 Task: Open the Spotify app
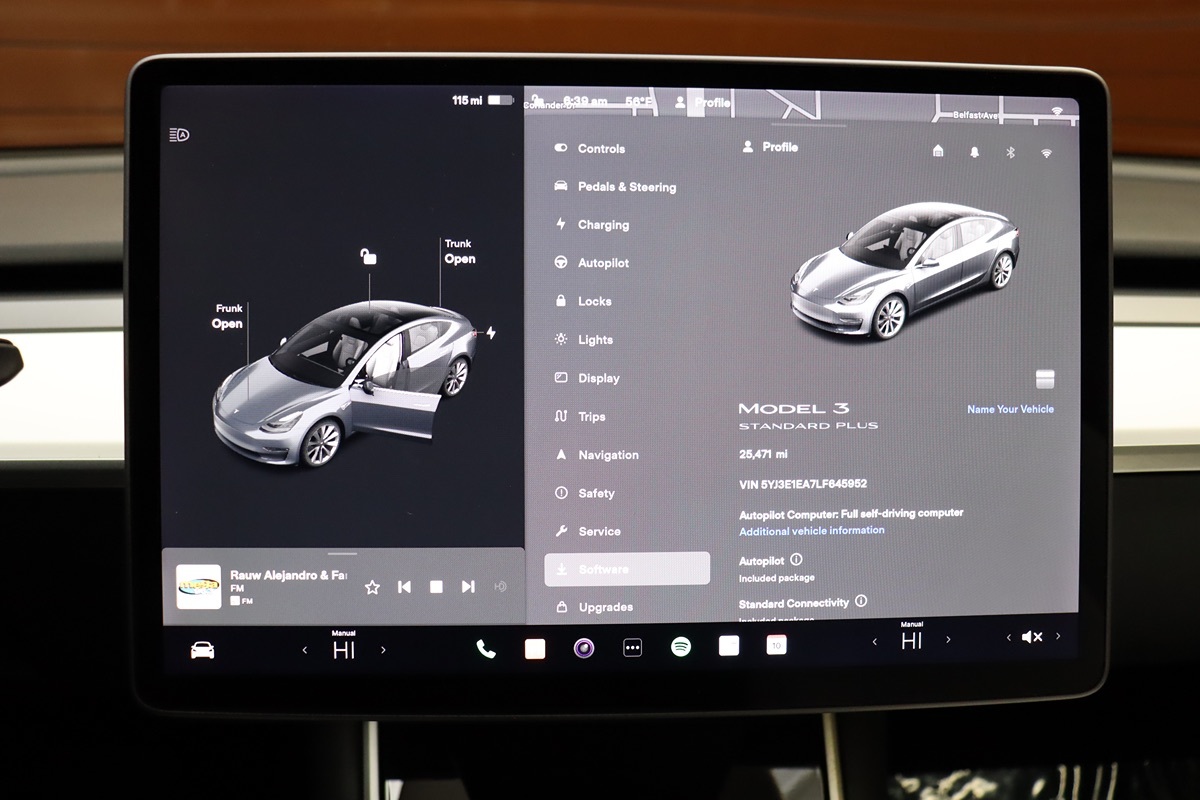click(681, 647)
